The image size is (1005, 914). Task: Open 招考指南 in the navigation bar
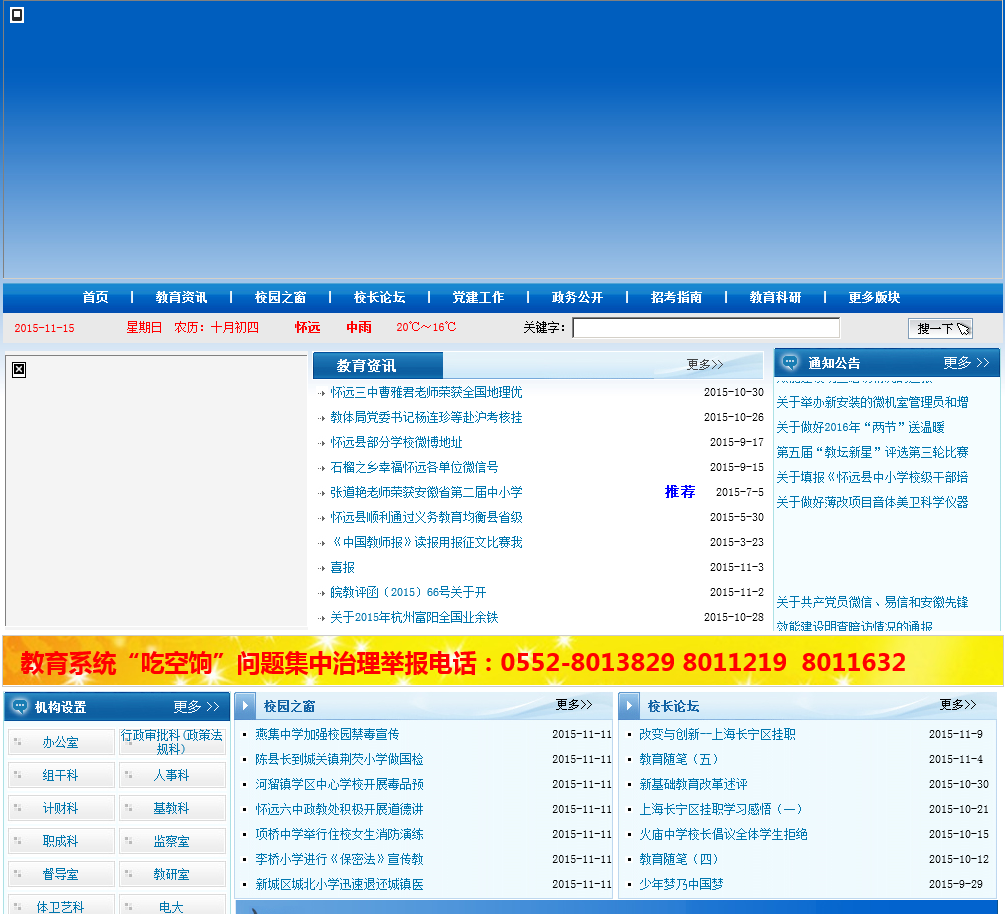[676, 297]
